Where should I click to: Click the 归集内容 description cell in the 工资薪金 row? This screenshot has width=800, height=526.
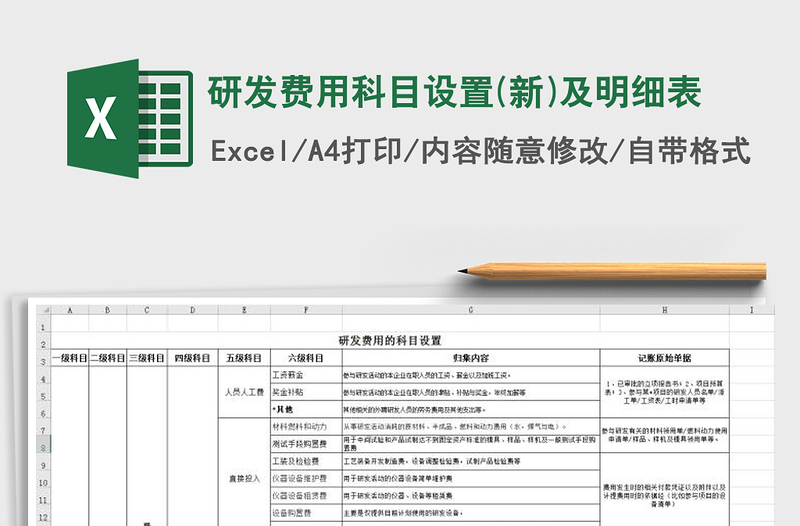[471, 375]
